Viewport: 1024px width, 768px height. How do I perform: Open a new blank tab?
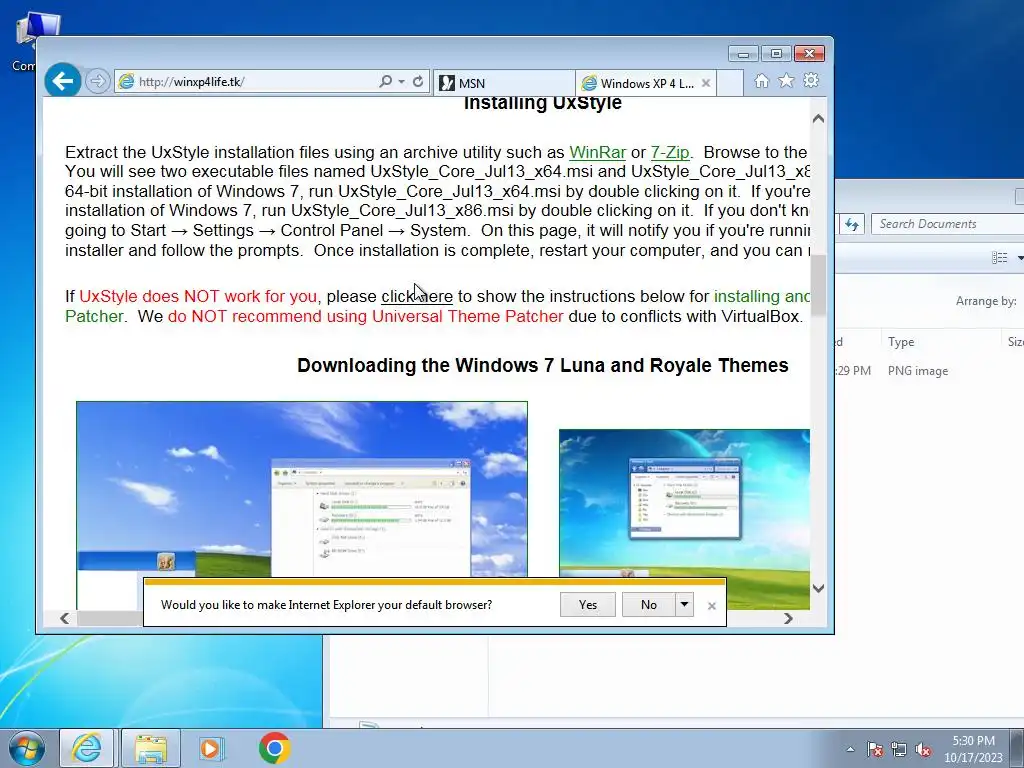[730, 83]
